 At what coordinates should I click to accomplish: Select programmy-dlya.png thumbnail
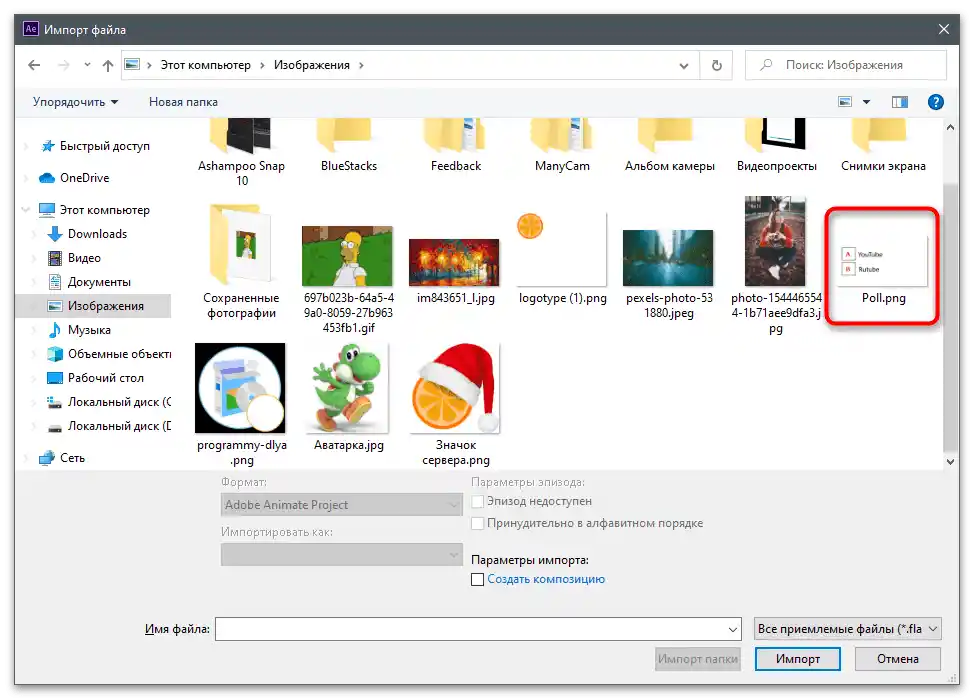[240, 388]
